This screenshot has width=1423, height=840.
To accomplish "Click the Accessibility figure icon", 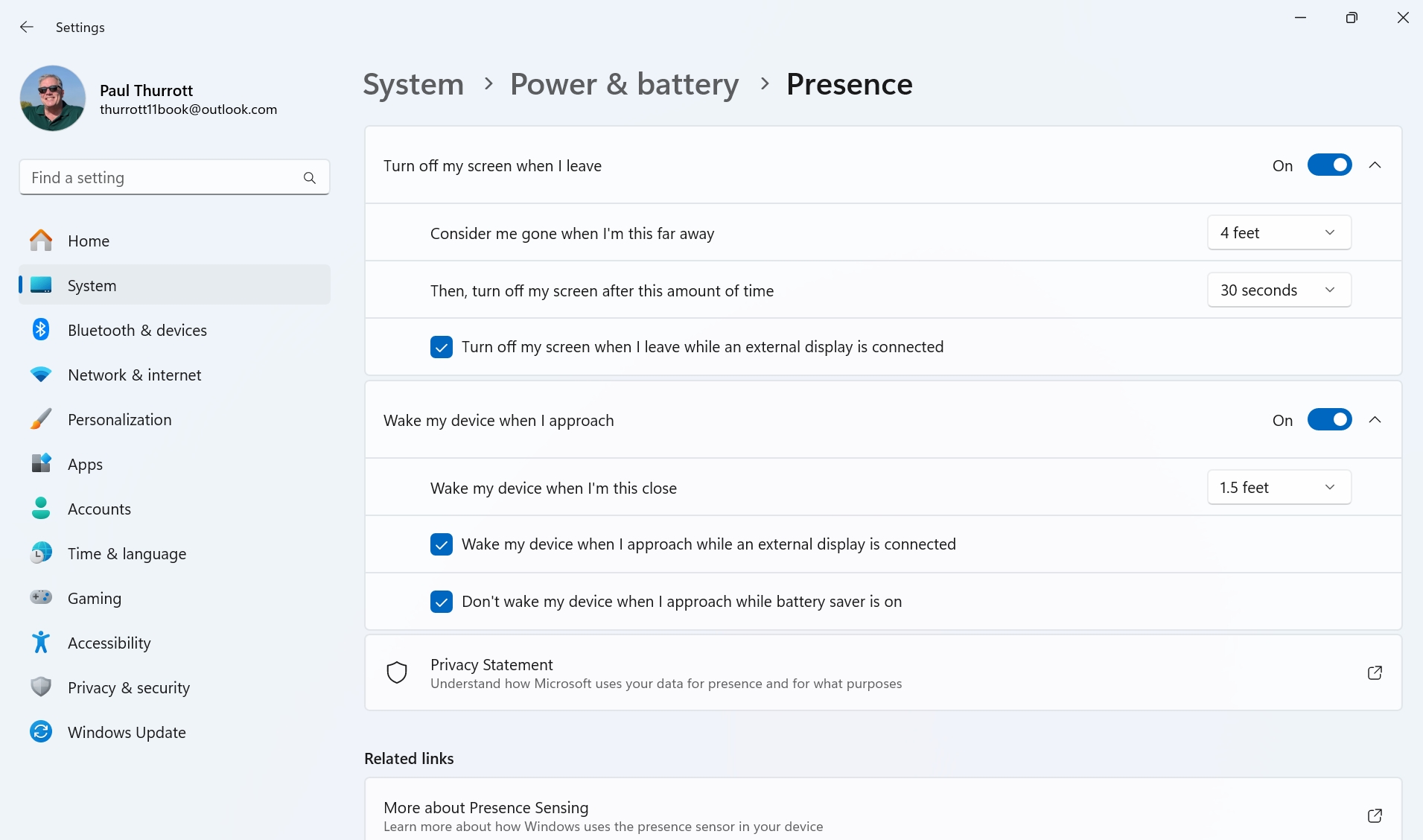I will point(41,643).
